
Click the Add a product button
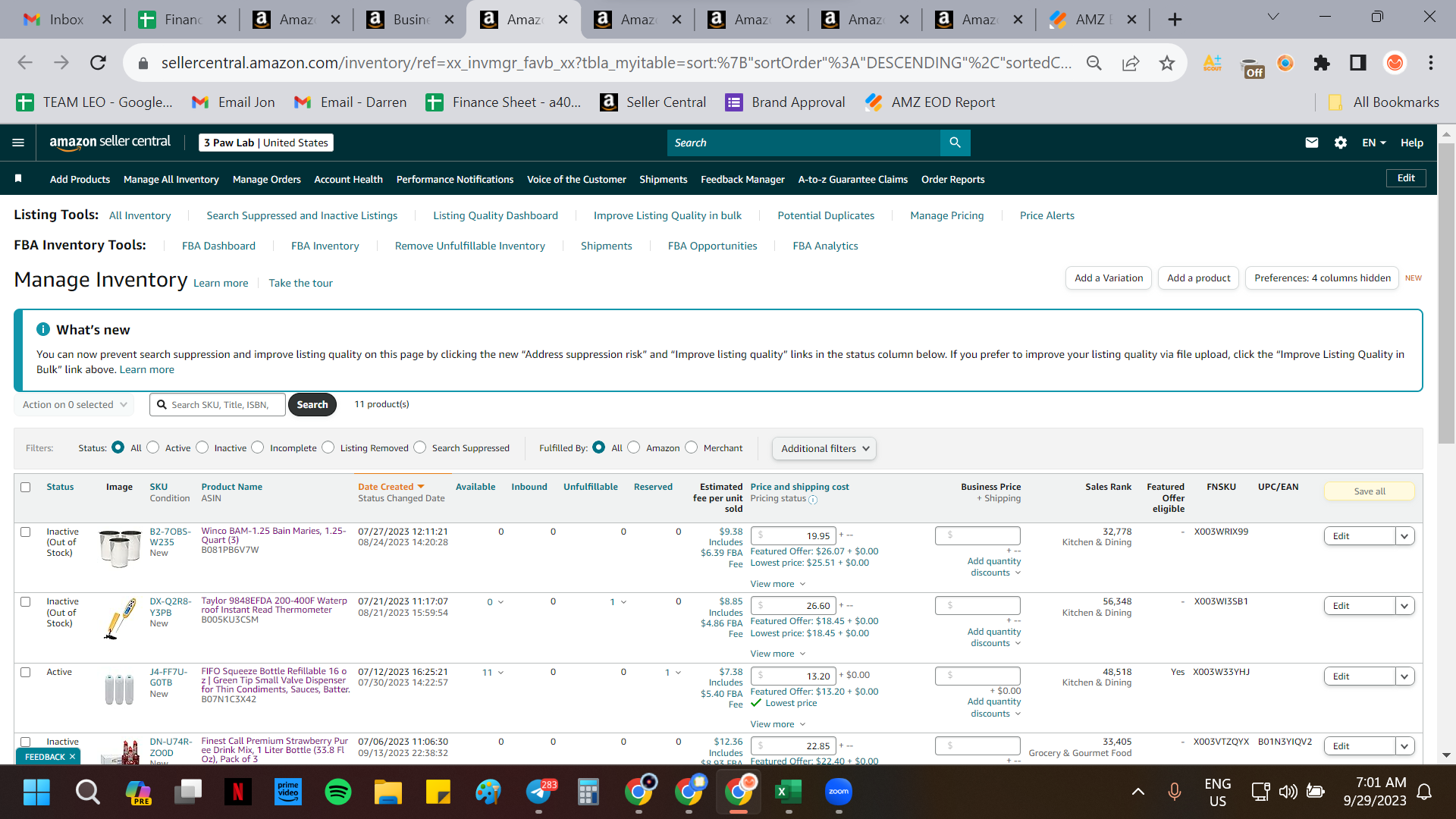tap(1199, 278)
